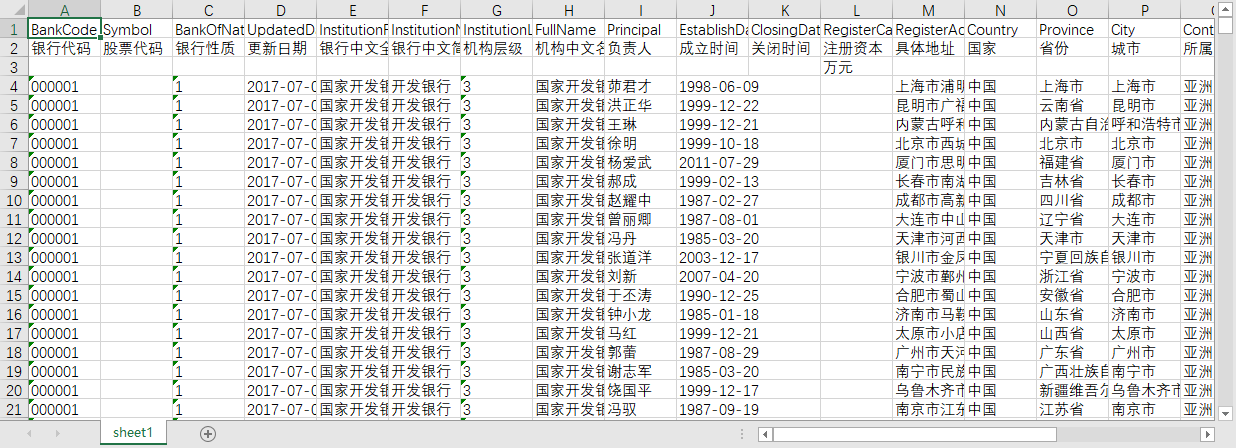Click the Symbol cell in row 1

137,30
